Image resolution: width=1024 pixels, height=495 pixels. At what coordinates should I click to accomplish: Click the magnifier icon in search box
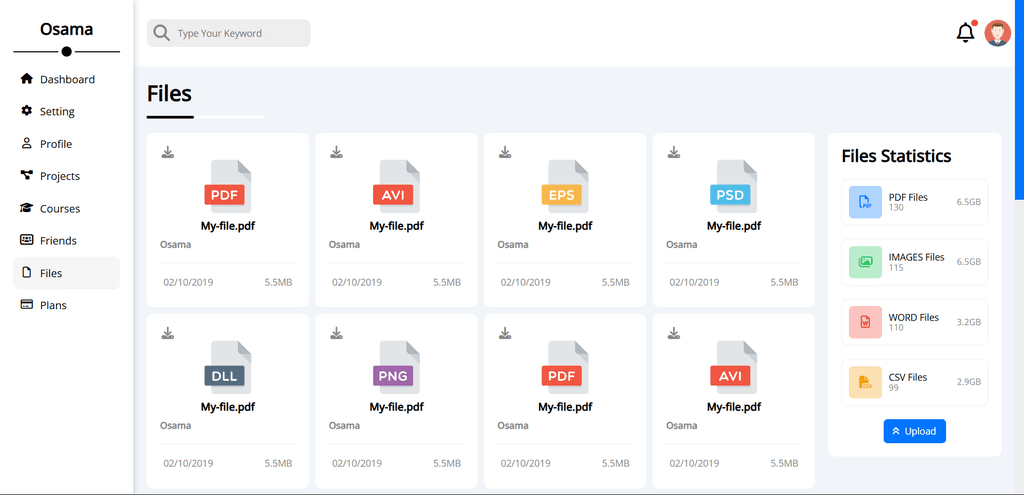pos(162,33)
